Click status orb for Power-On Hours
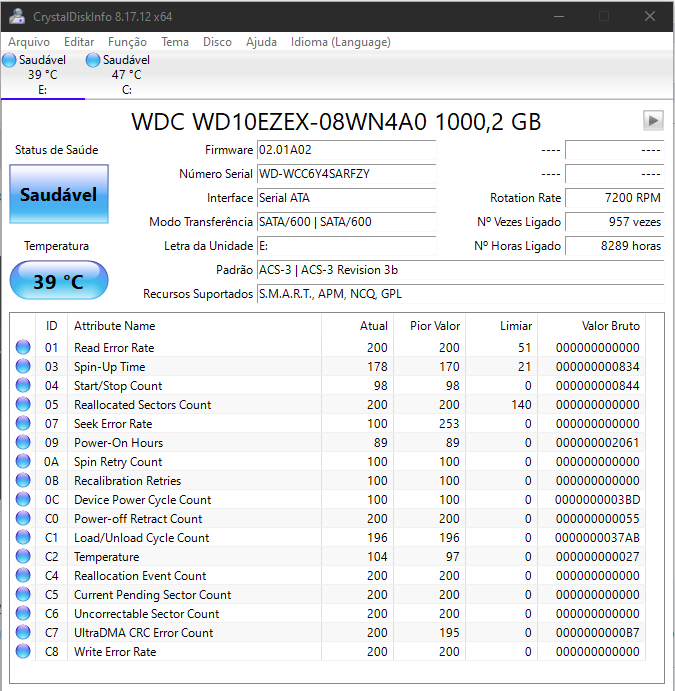 [x=23, y=442]
